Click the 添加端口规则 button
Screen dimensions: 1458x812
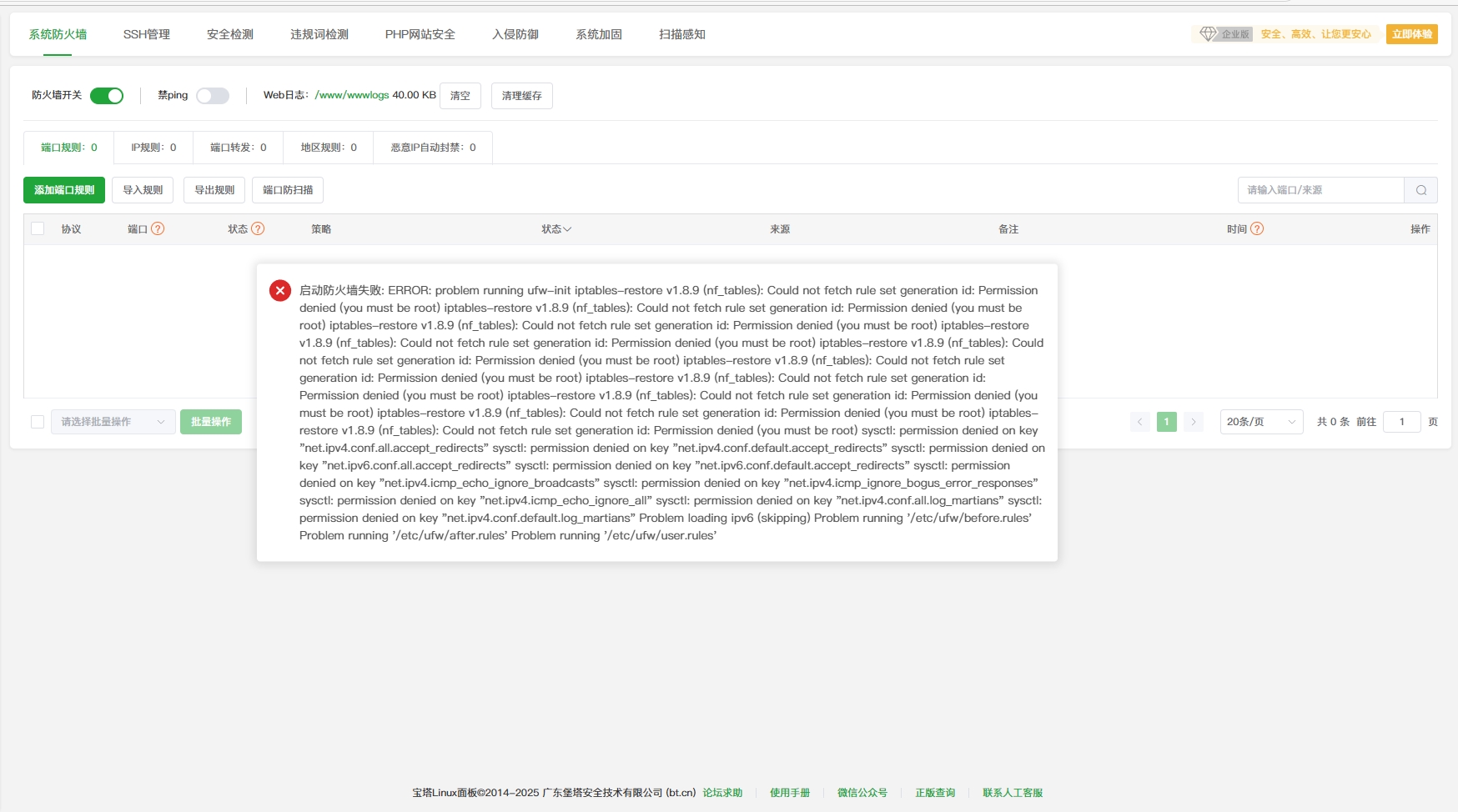click(x=64, y=190)
